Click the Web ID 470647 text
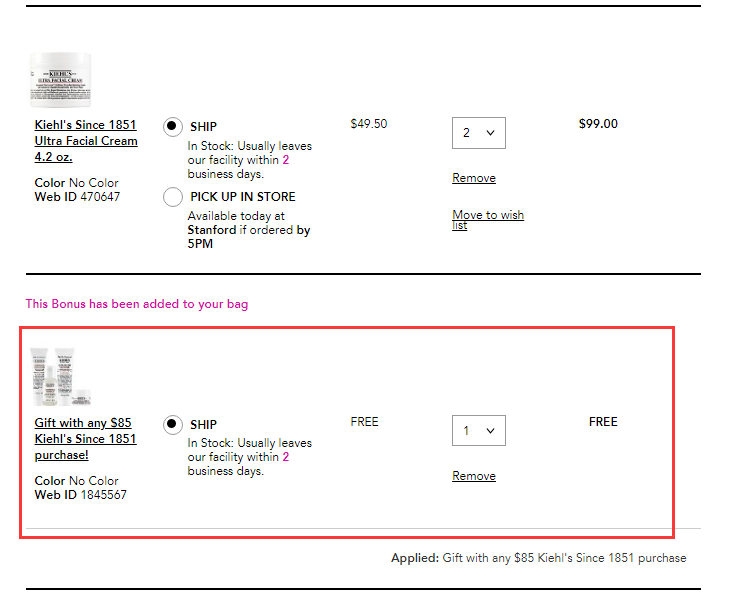 77,197
